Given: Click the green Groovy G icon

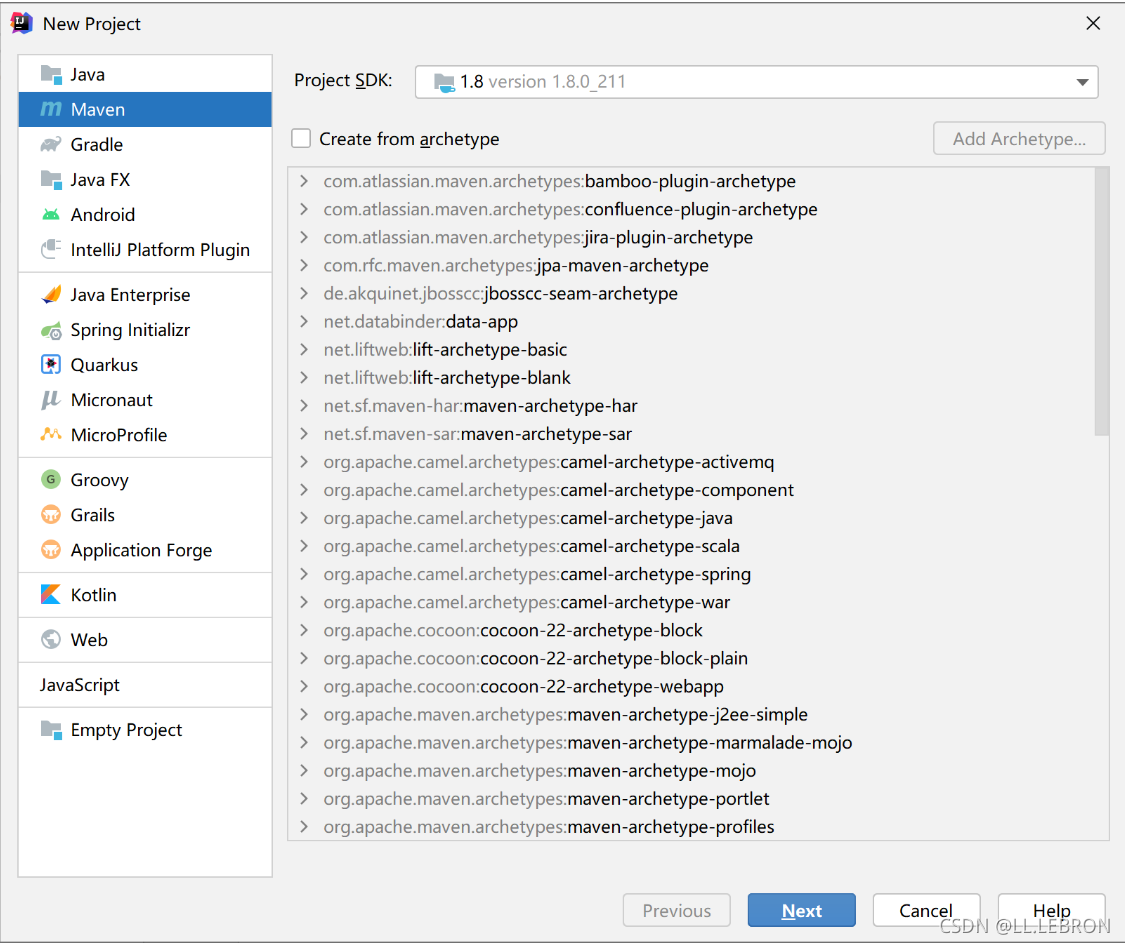Looking at the screenshot, I should 51,479.
